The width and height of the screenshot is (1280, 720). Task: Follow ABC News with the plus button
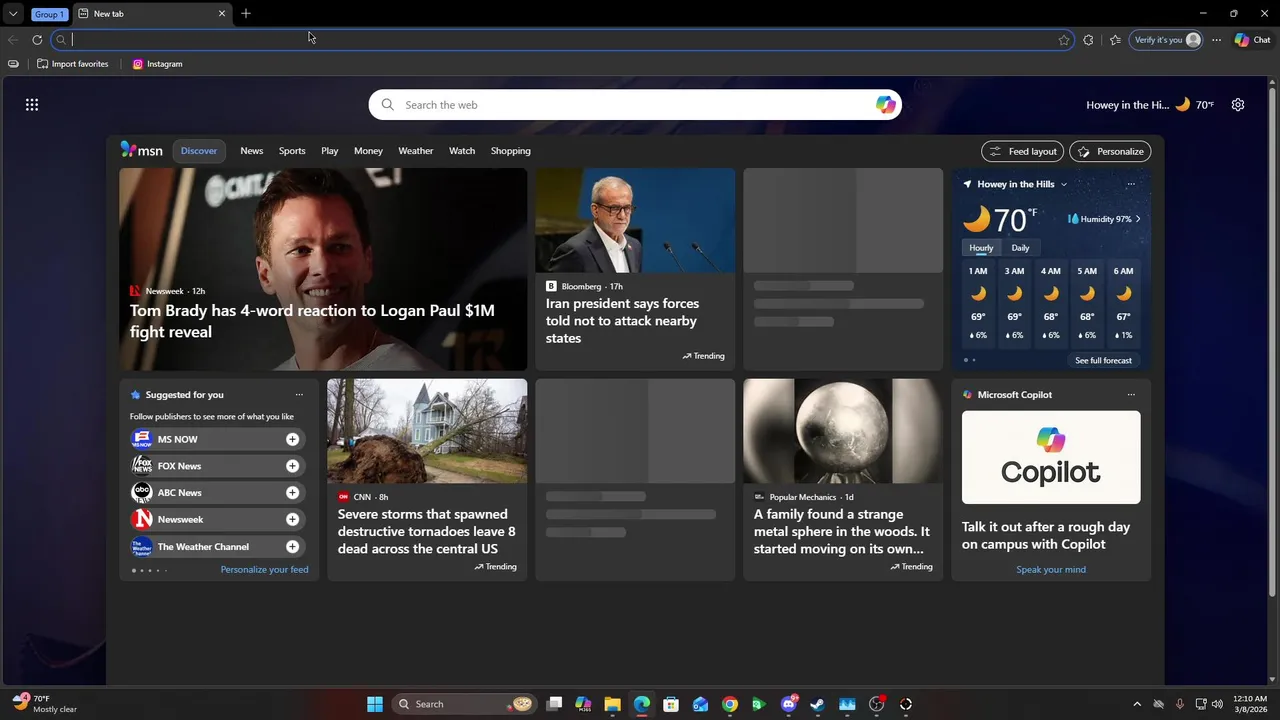292,493
